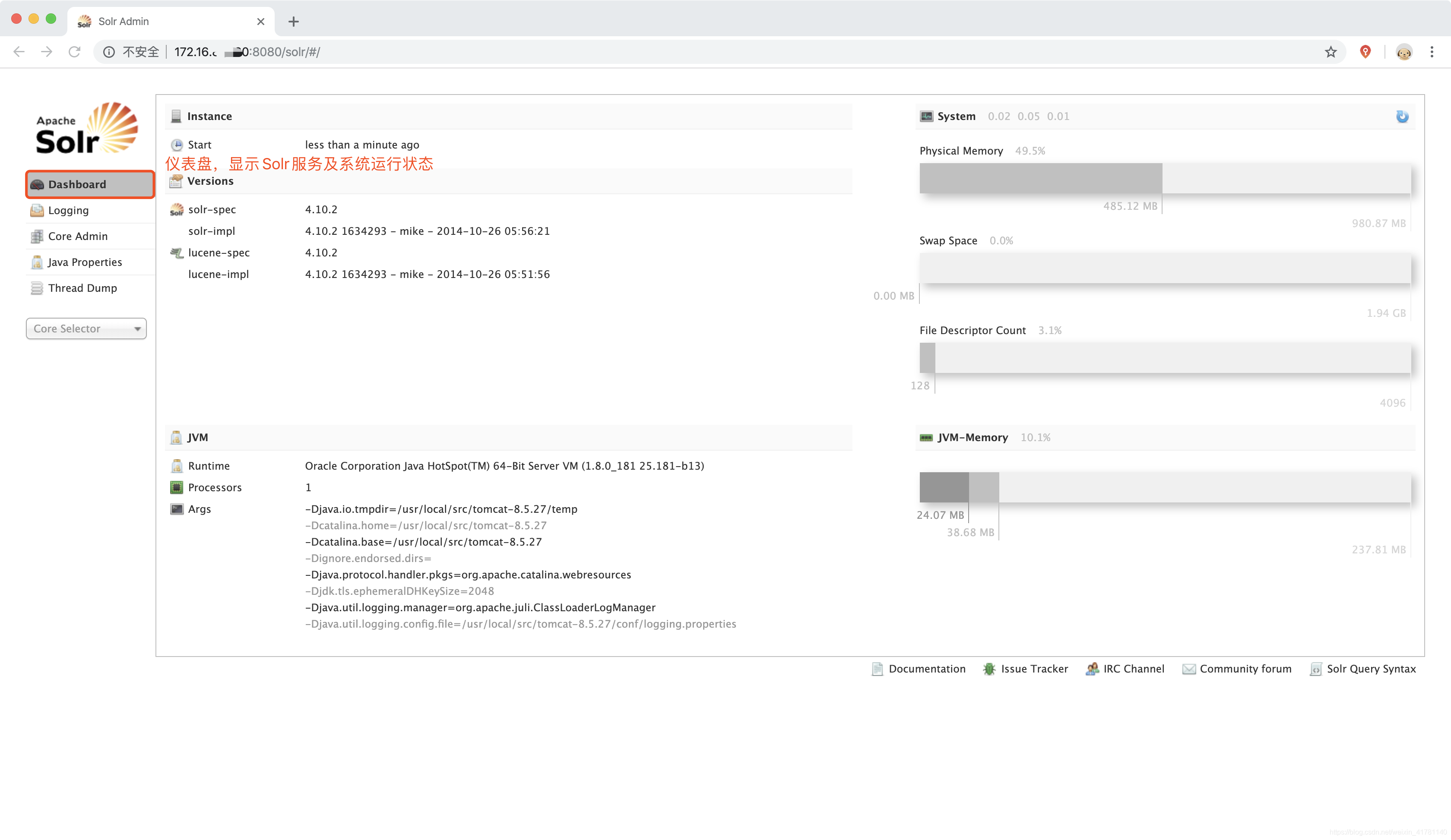Click the System monitor icon
The image size is (1451, 840).
tap(926, 116)
